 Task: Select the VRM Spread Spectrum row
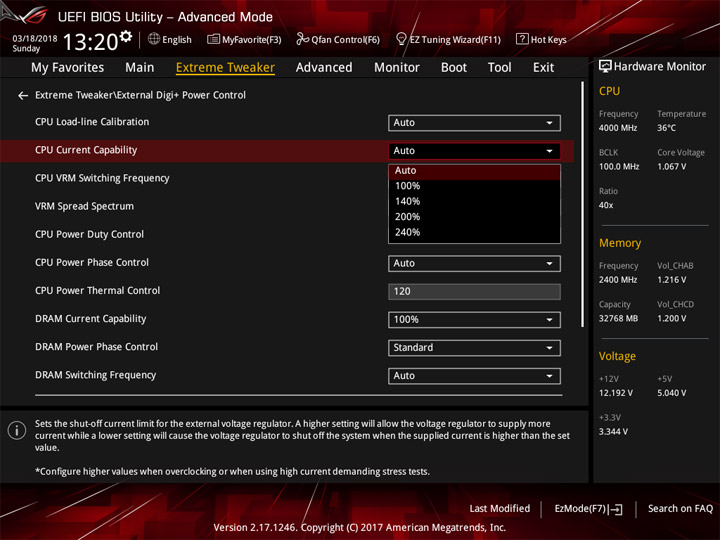coord(84,206)
